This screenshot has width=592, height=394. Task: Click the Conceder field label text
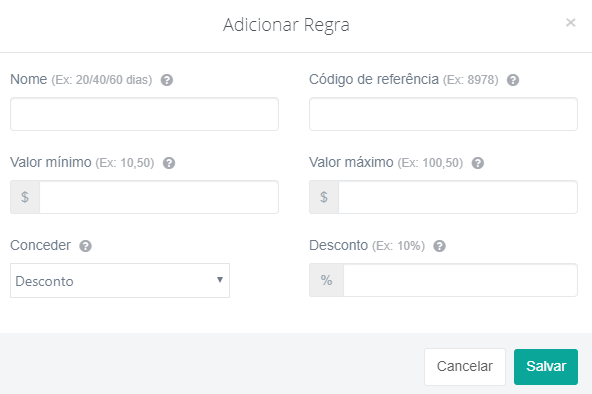pos(40,245)
